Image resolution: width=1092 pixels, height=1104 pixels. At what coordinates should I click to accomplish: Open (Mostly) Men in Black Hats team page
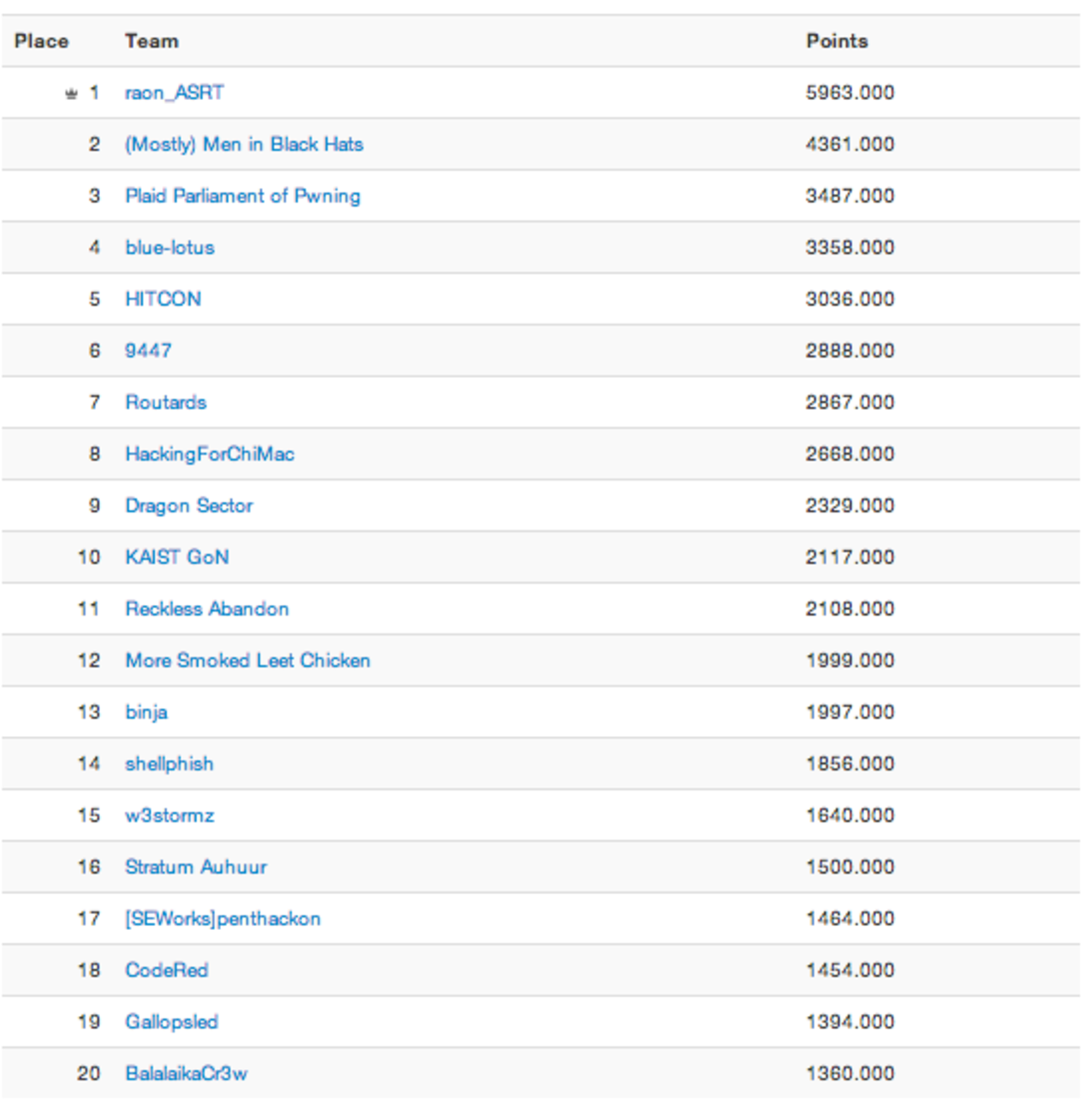tap(244, 145)
